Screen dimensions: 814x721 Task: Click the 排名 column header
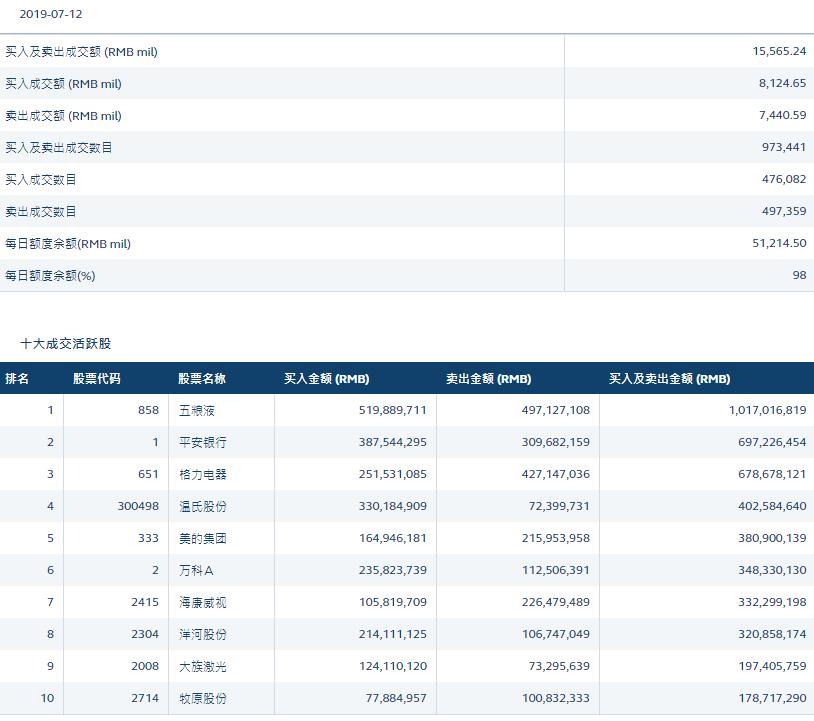click(17, 379)
